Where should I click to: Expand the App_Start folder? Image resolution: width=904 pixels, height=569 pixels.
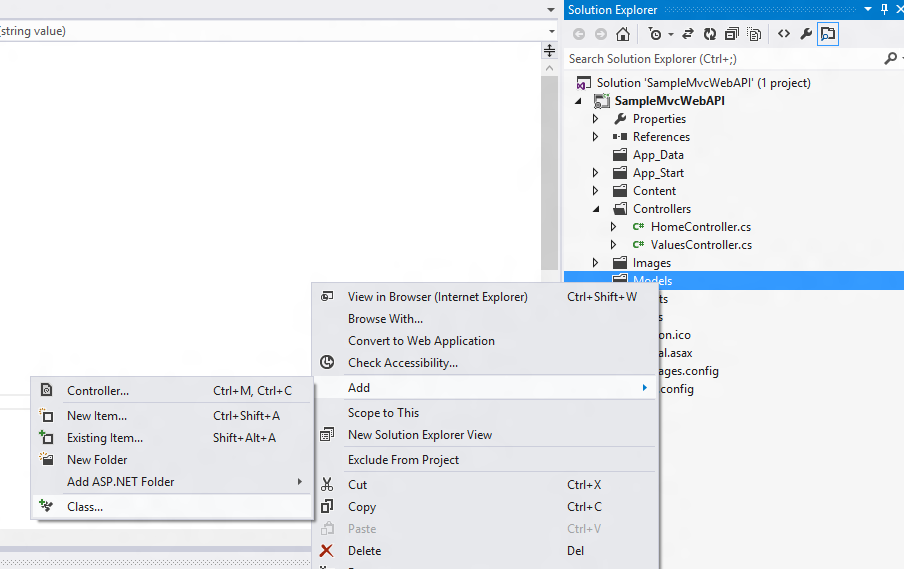596,173
